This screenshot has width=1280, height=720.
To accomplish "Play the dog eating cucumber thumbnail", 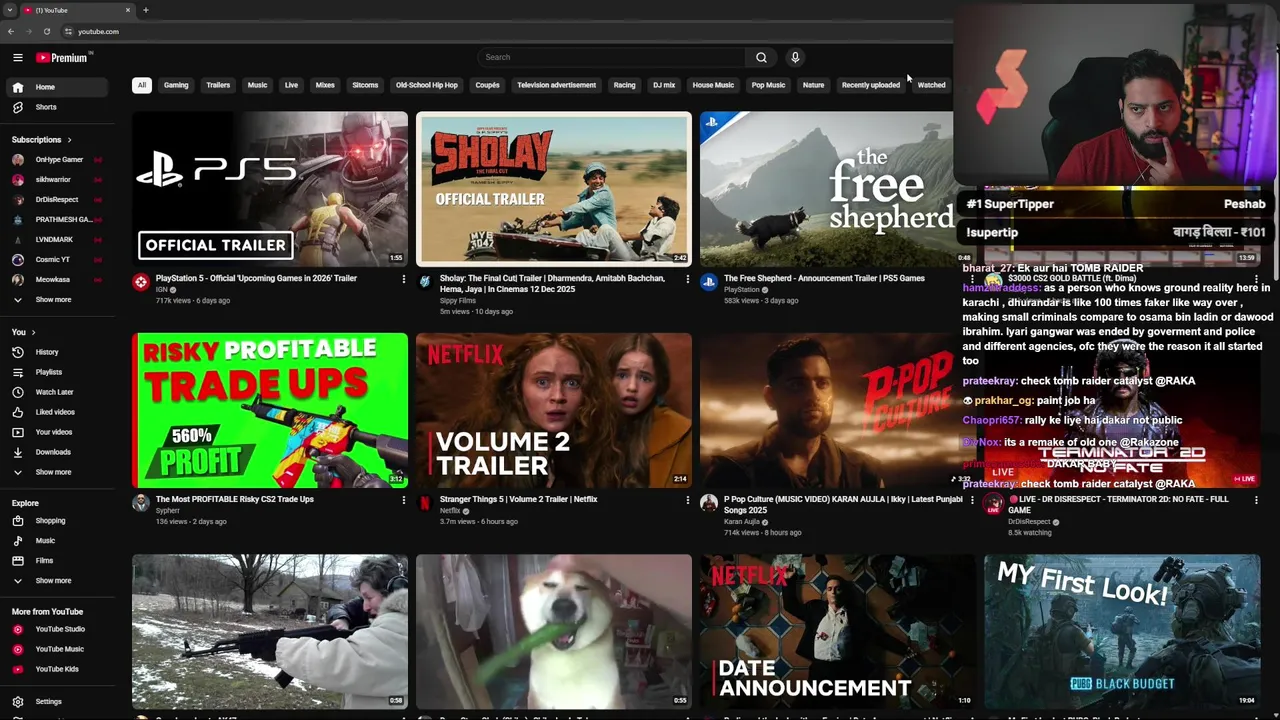I will pyautogui.click(x=554, y=632).
